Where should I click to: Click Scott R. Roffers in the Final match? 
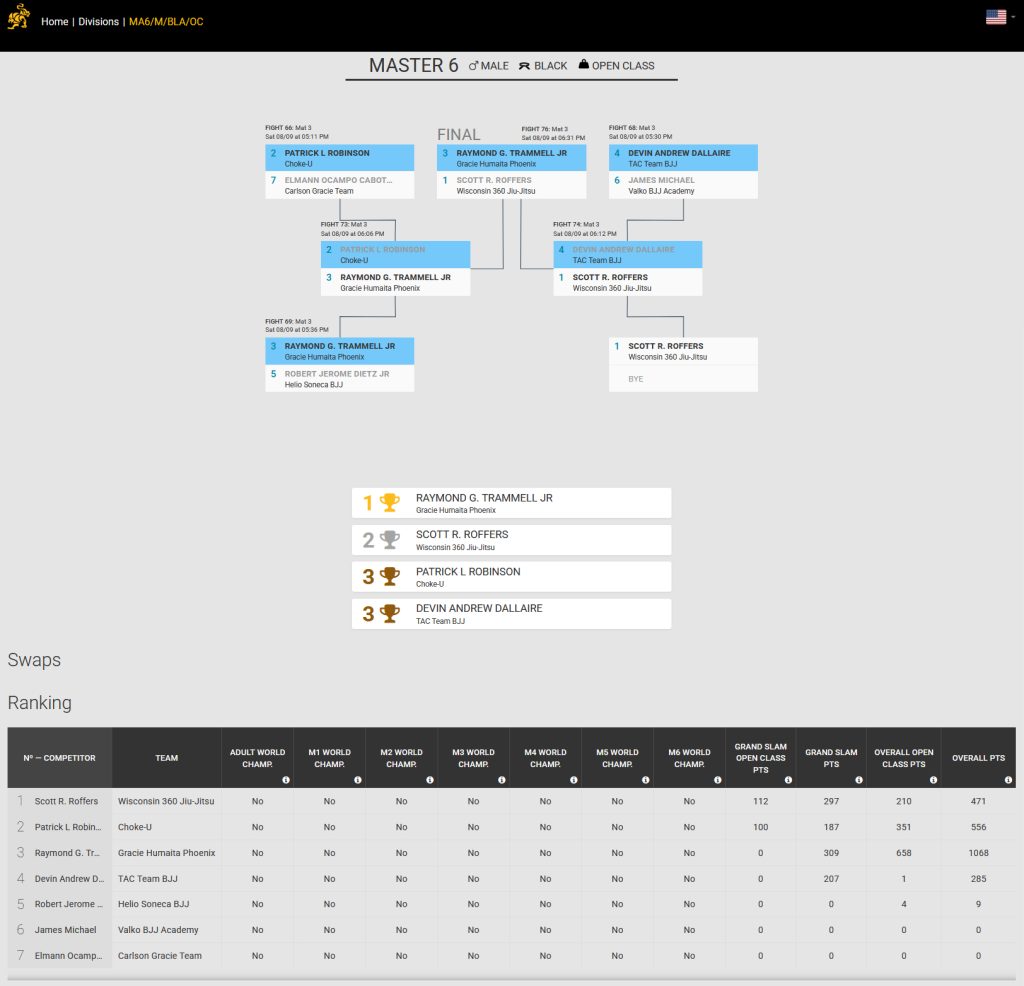point(511,185)
